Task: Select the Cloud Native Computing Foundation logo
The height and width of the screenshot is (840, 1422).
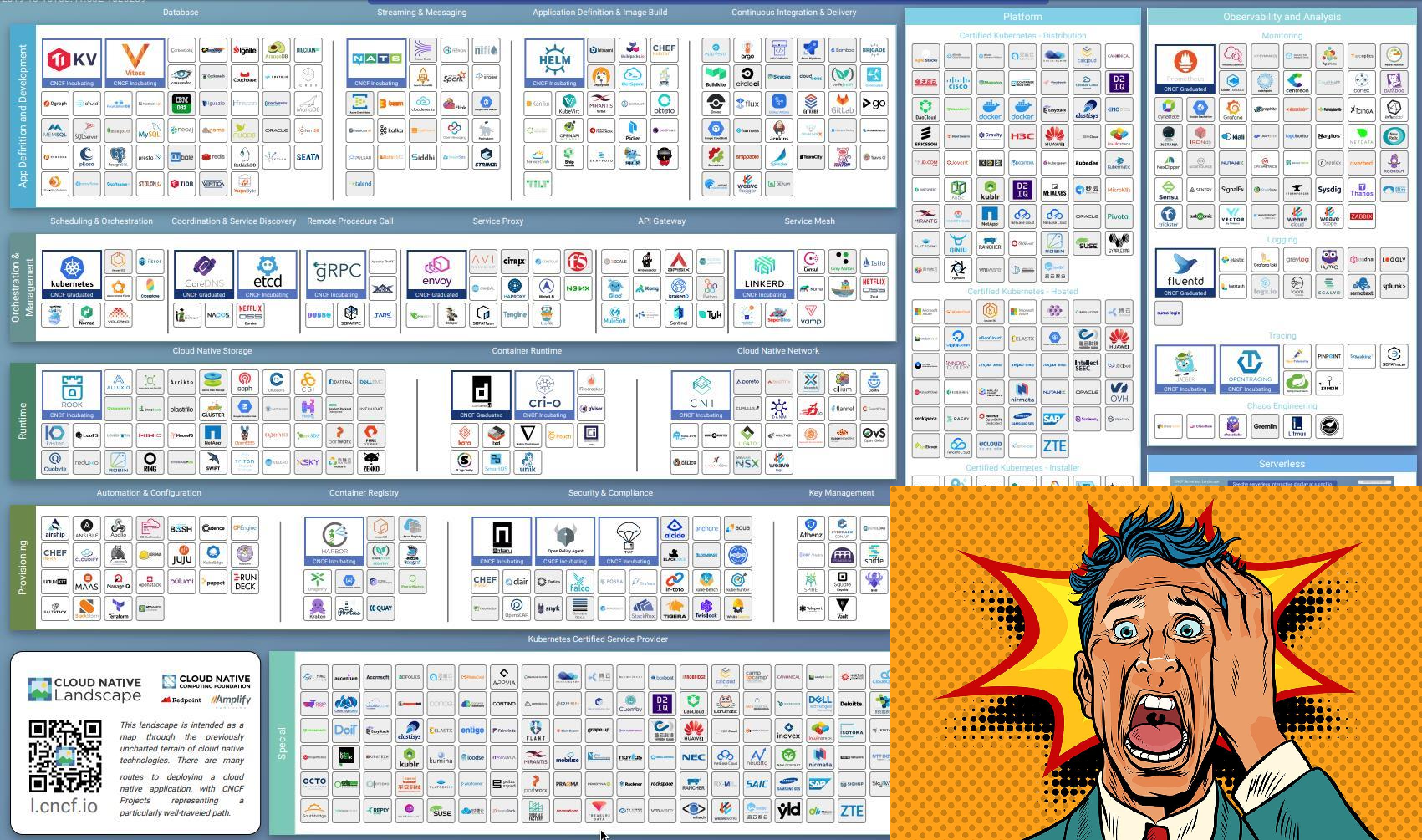Action: pyautogui.click(x=206, y=682)
